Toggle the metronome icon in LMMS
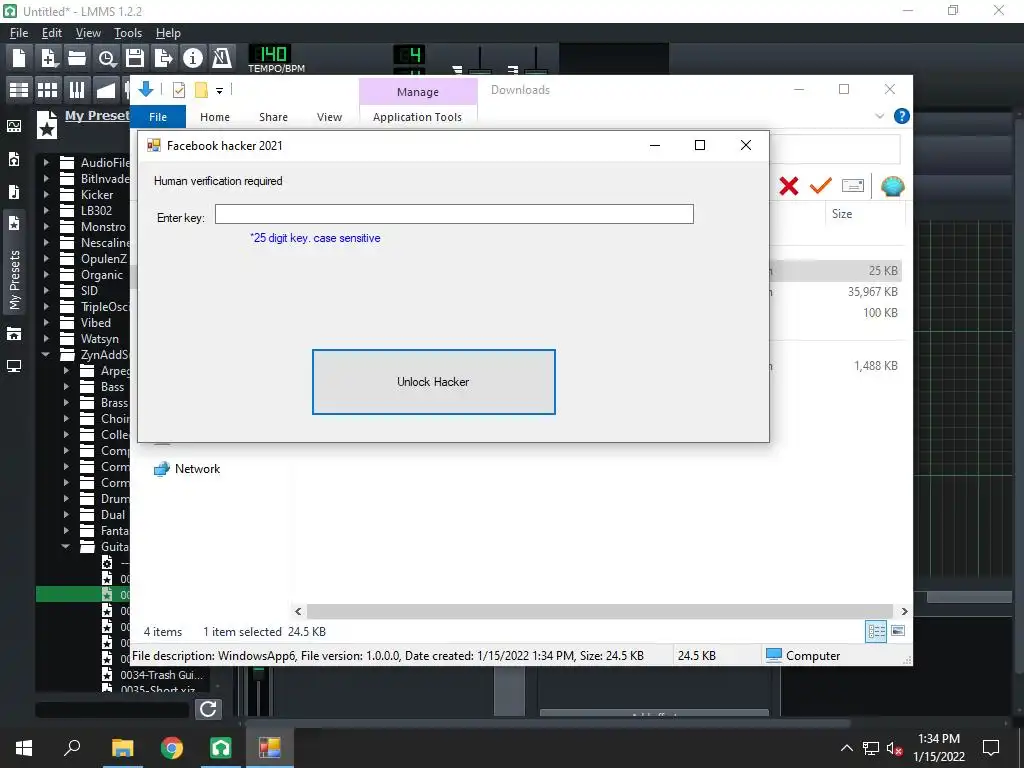Screen dimensions: 1024x768 pyautogui.click(x=221, y=58)
